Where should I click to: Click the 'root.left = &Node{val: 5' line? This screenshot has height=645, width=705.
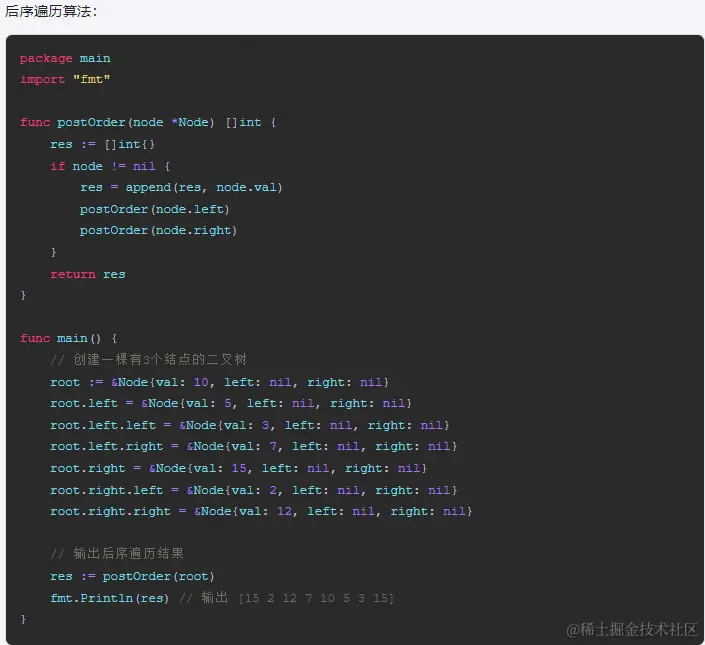point(231,404)
